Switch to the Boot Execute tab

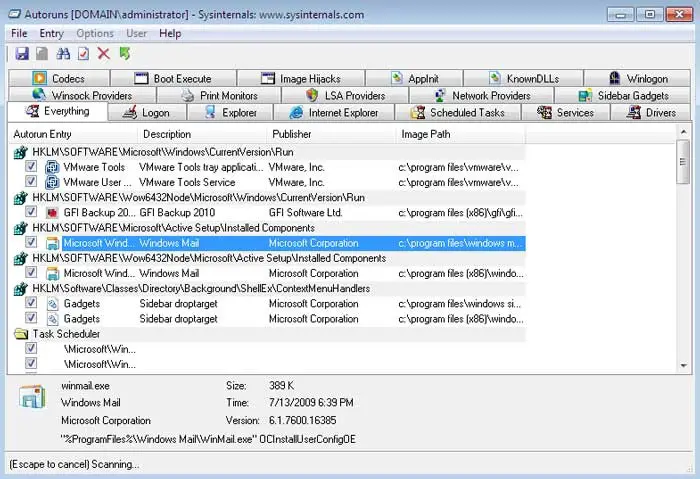point(173,79)
